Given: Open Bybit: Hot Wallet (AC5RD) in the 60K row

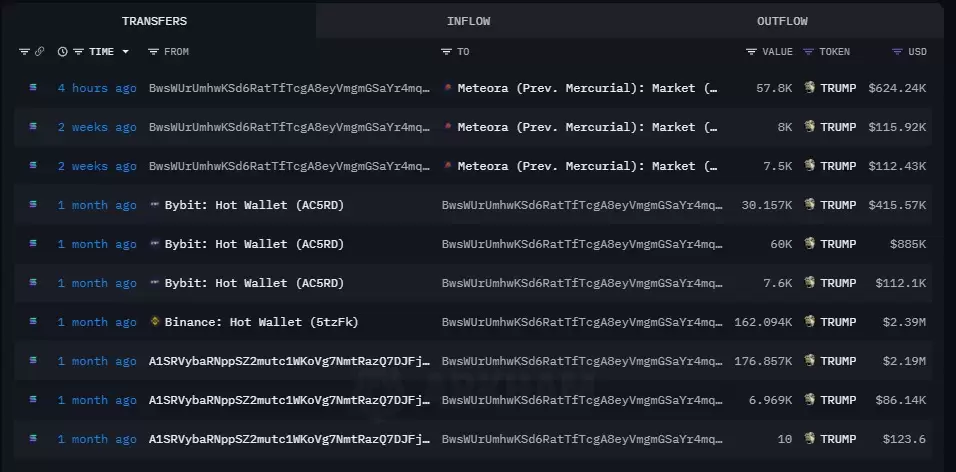Looking at the screenshot, I should pyautogui.click(x=254, y=244).
